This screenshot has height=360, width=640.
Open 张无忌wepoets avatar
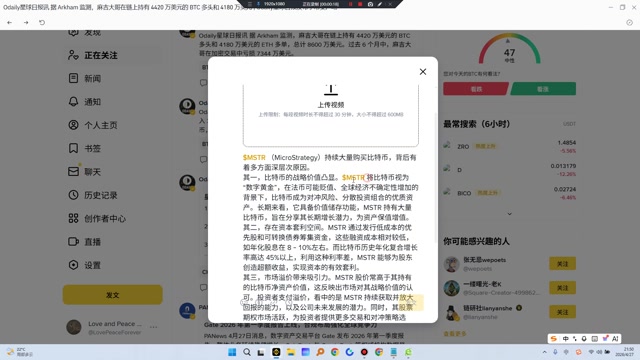pos(451,264)
